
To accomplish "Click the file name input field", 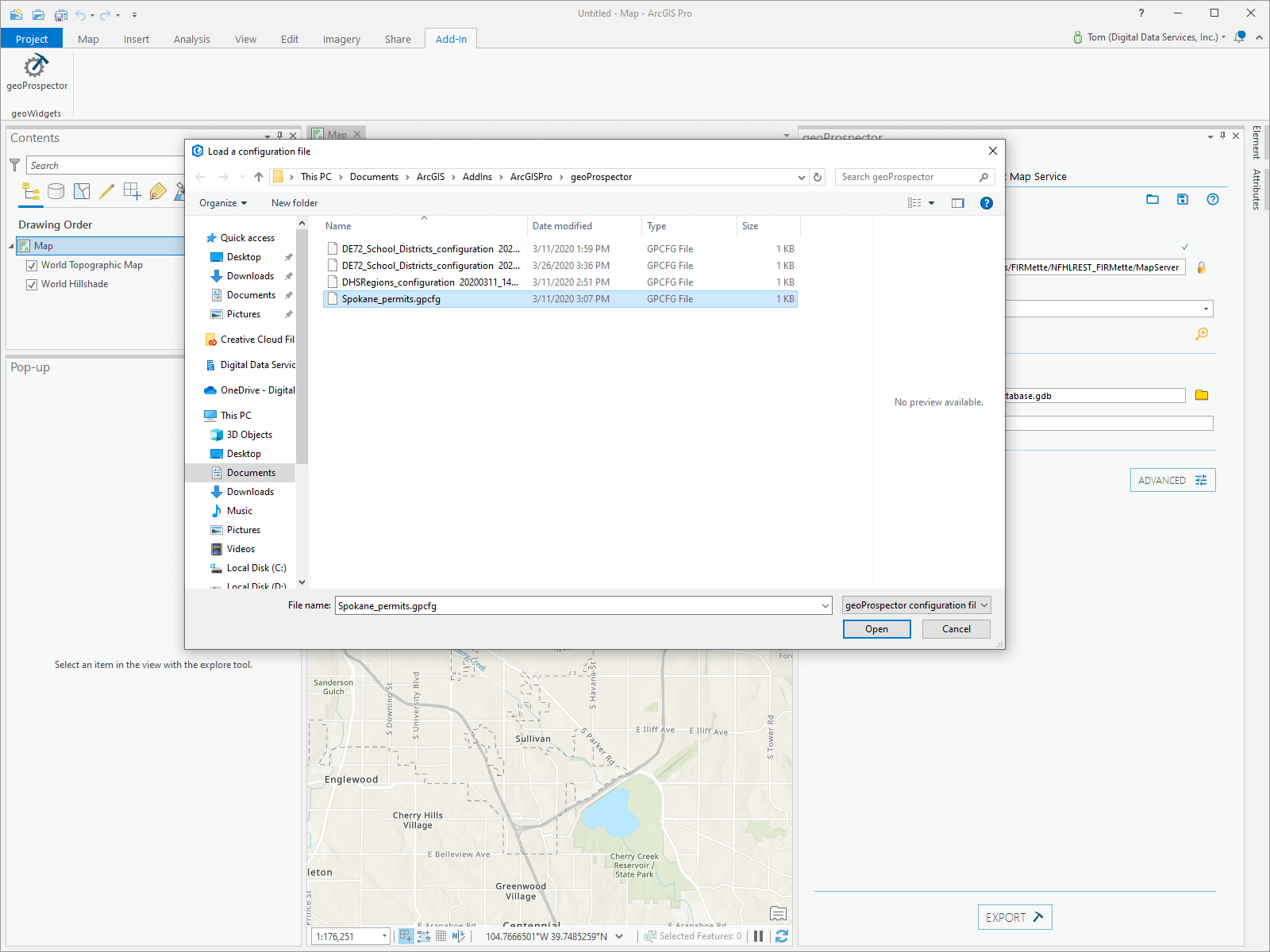I will click(577, 606).
